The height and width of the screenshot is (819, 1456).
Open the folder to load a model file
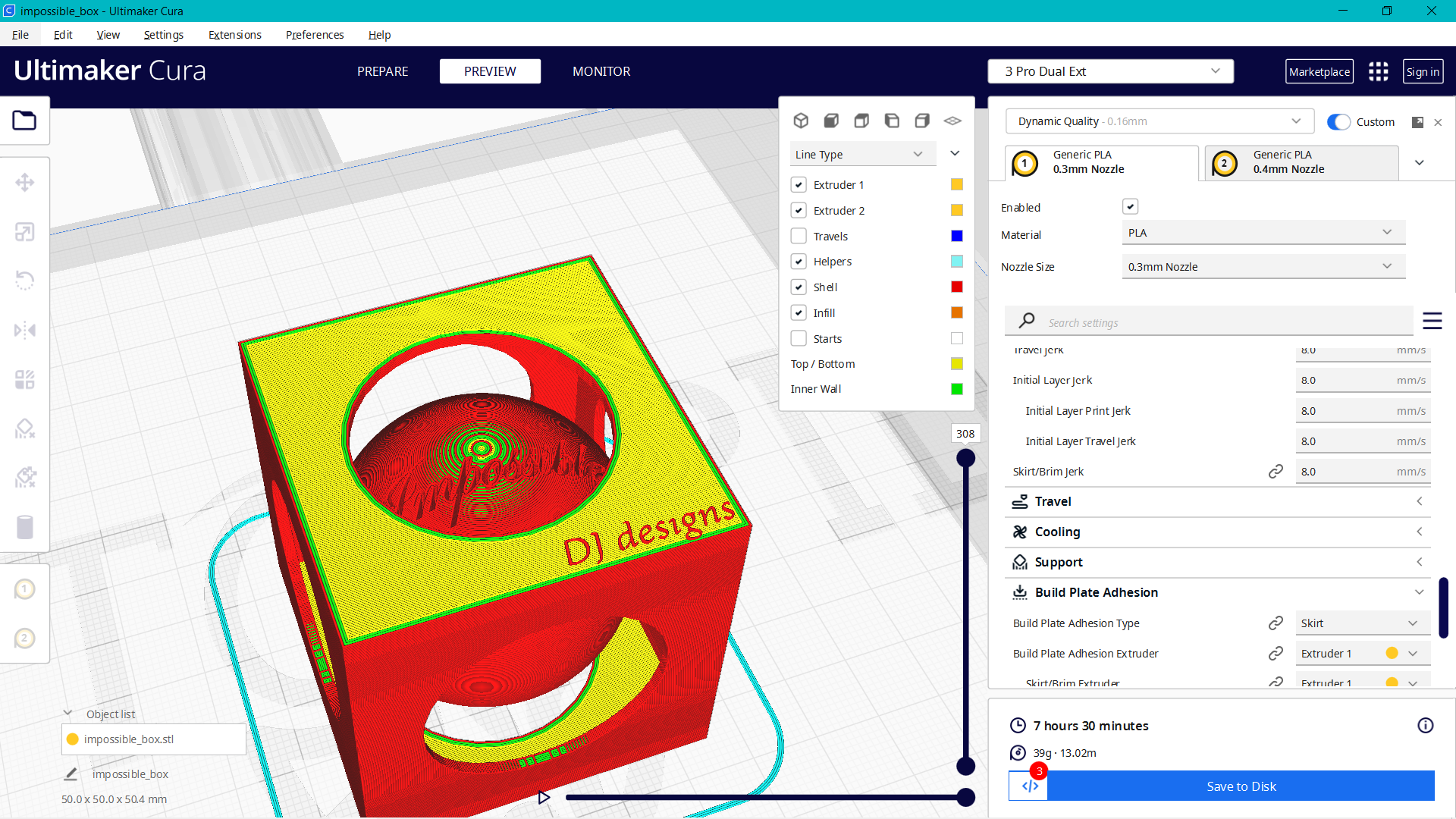(x=25, y=120)
